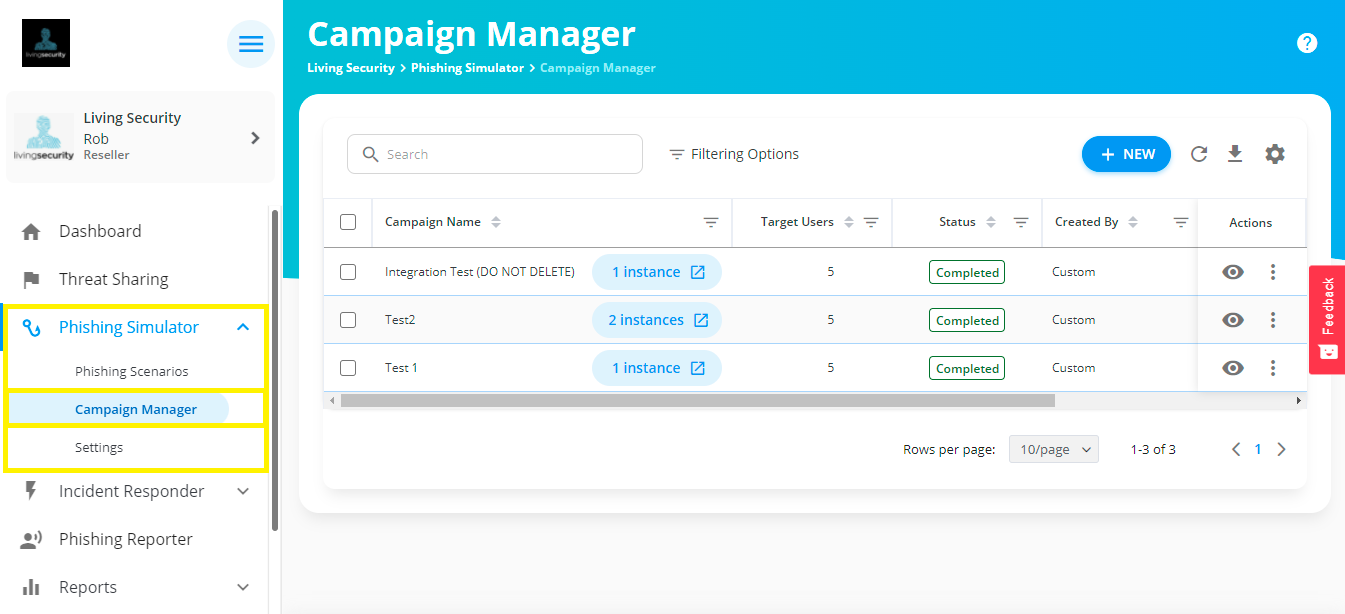This screenshot has height=614, width=1345.
Task: Click the 1-3 of 3 count
Action: (x=1153, y=450)
